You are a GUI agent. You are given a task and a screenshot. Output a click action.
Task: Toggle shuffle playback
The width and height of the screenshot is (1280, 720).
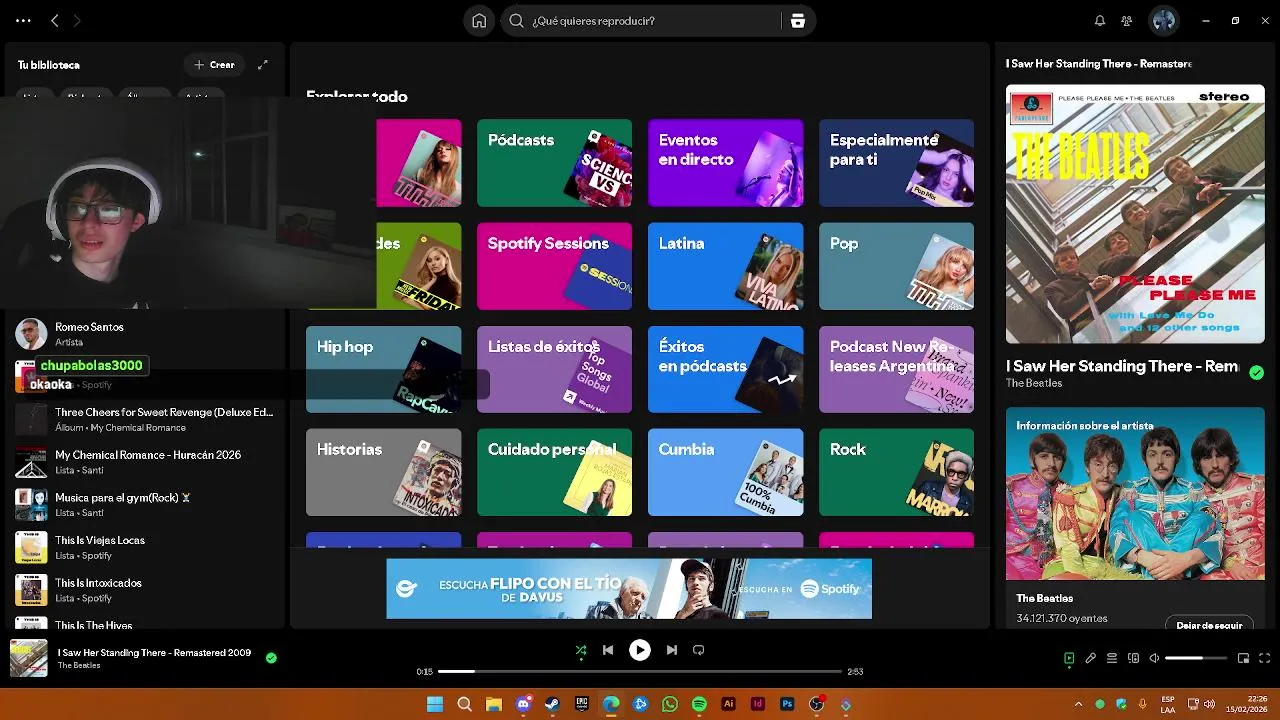[x=581, y=650]
